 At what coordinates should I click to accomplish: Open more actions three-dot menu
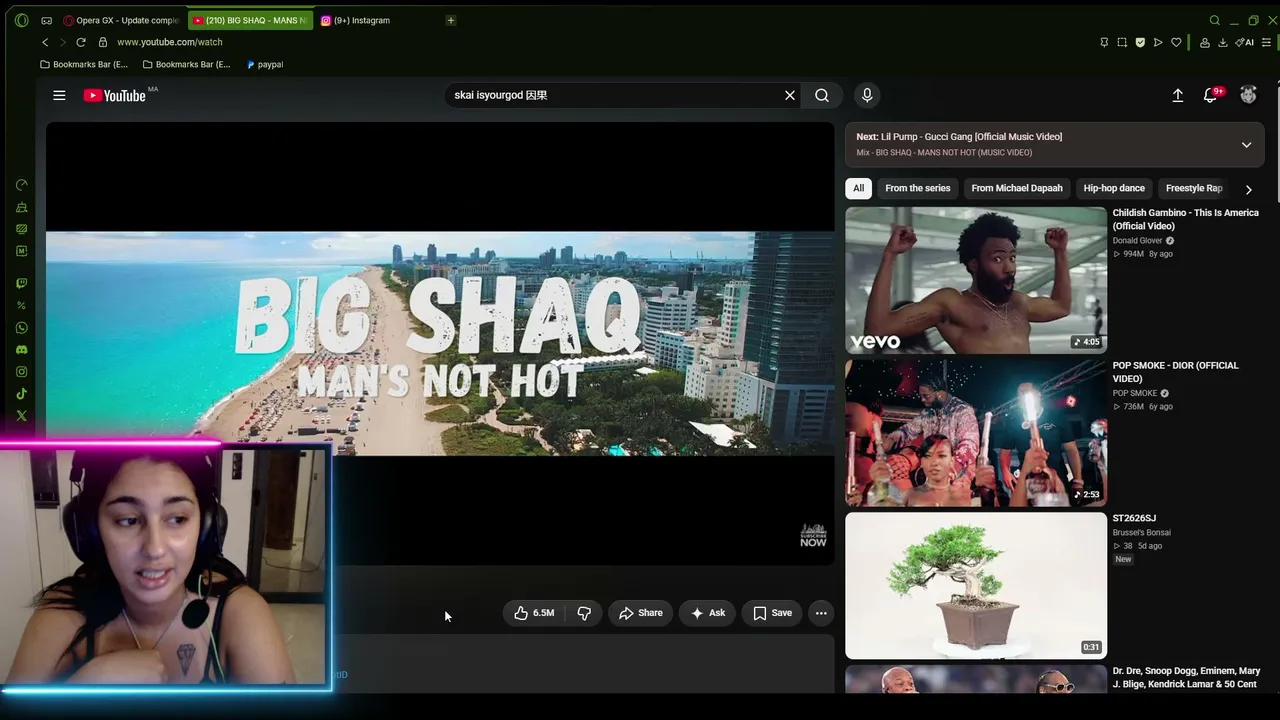[821, 613]
